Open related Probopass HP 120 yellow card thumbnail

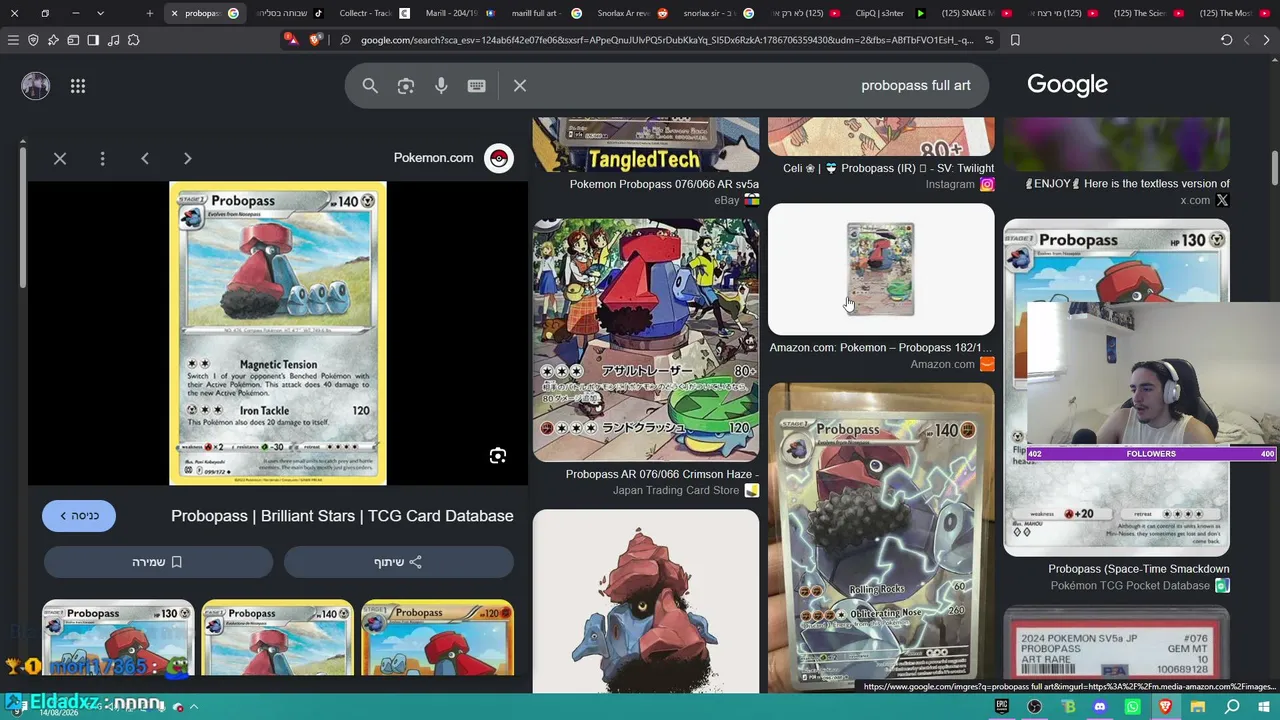(438, 637)
